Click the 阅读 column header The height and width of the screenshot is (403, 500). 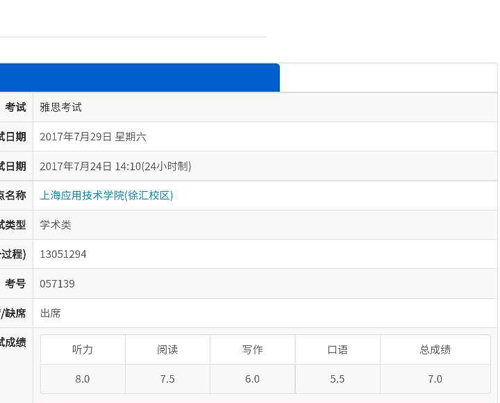coord(168,350)
